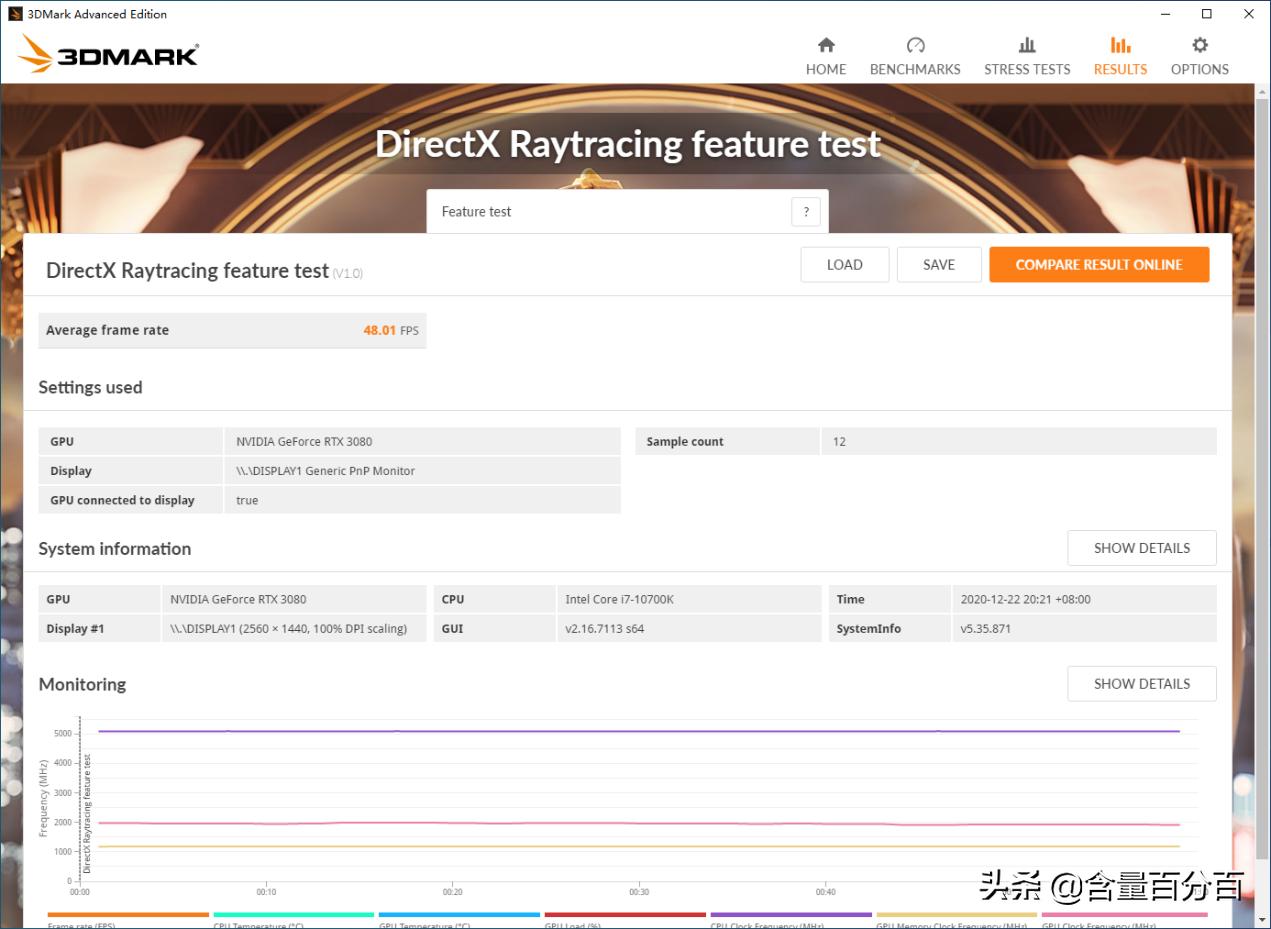Screen dimensions: 1271x929
Task: Open Options with the gear icon
Action: tap(1199, 45)
